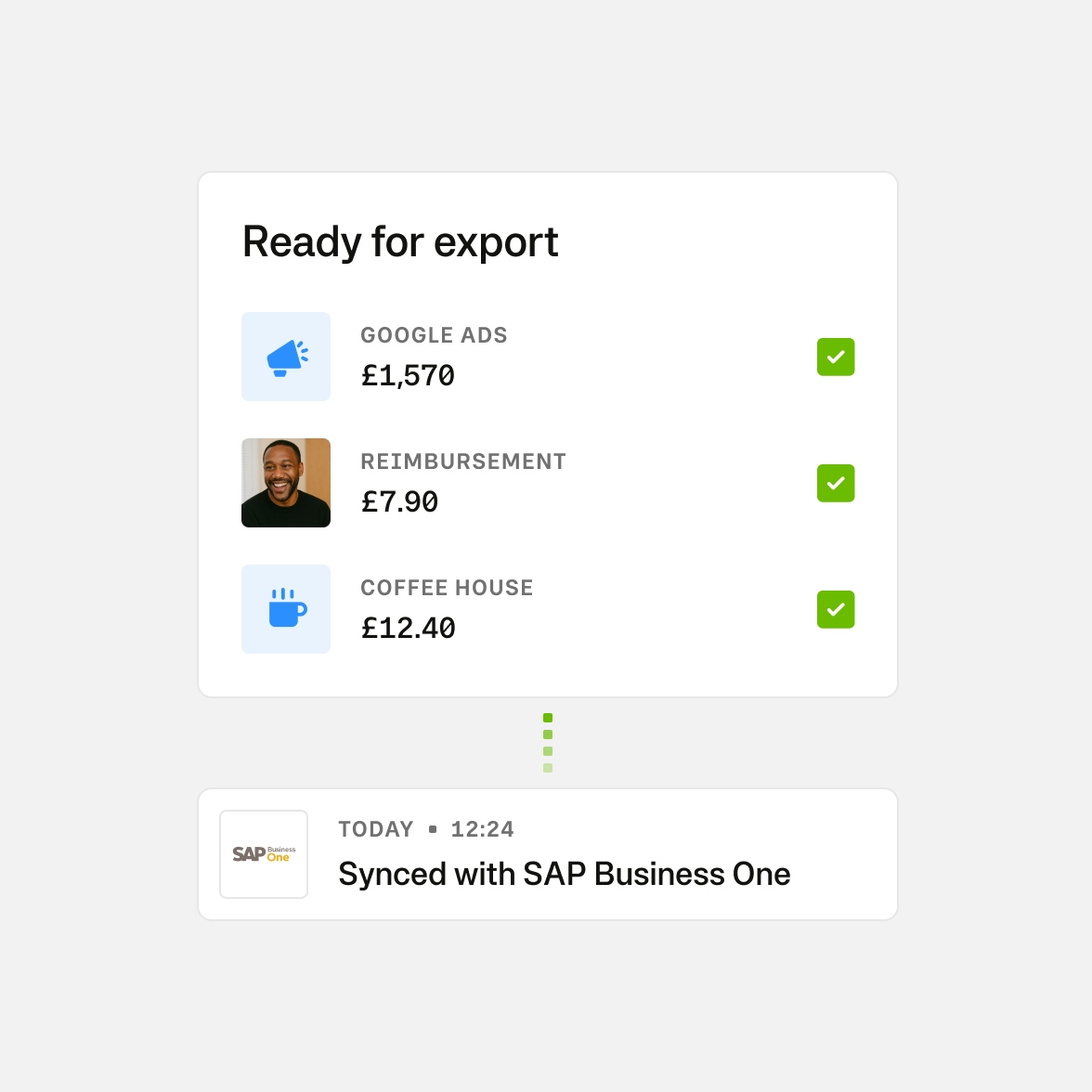The image size is (1092, 1092).
Task: Click the darkest green dot atop the connector
Action: click(548, 718)
